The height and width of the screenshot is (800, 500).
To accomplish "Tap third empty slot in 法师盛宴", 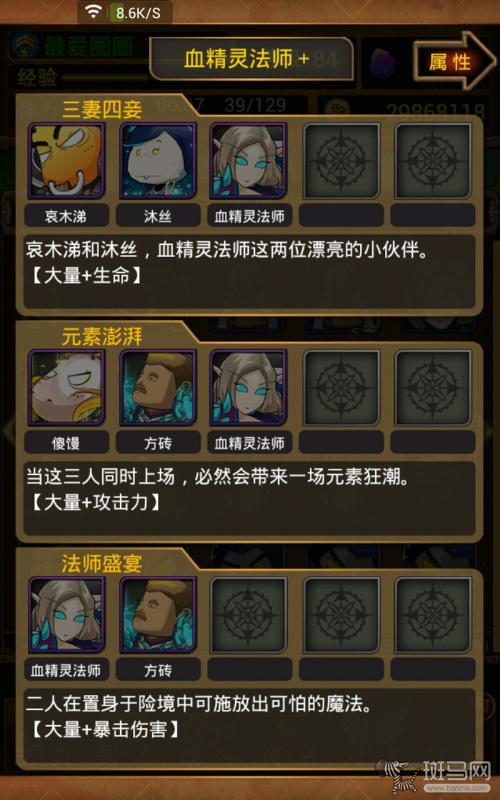I will [249, 615].
